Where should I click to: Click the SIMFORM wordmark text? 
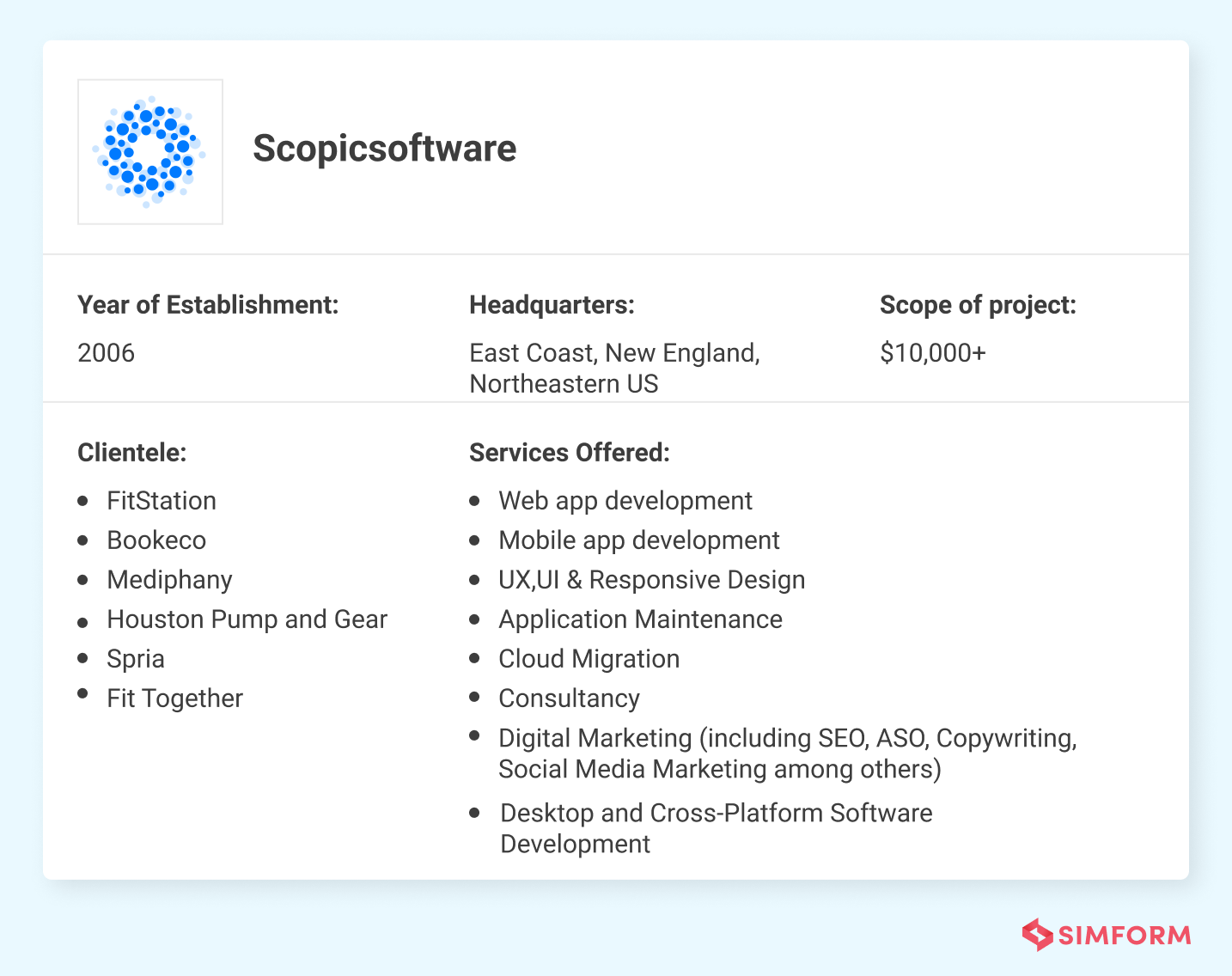click(1125, 935)
